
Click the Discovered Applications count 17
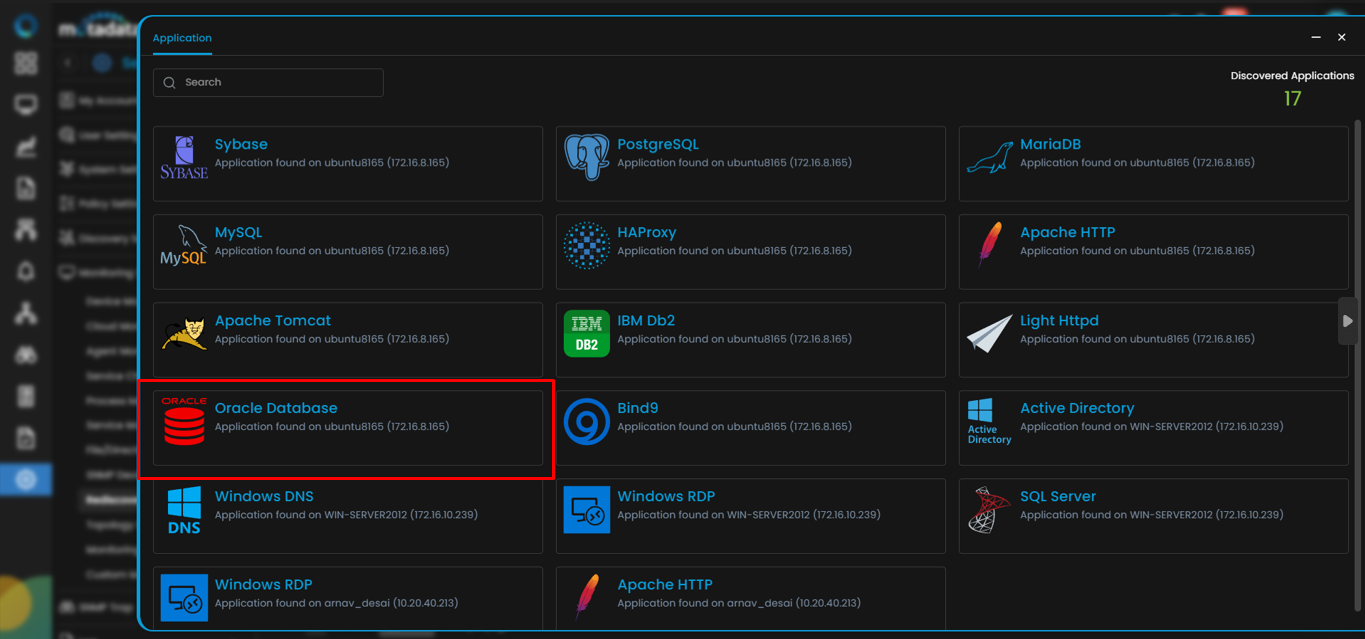point(1292,99)
